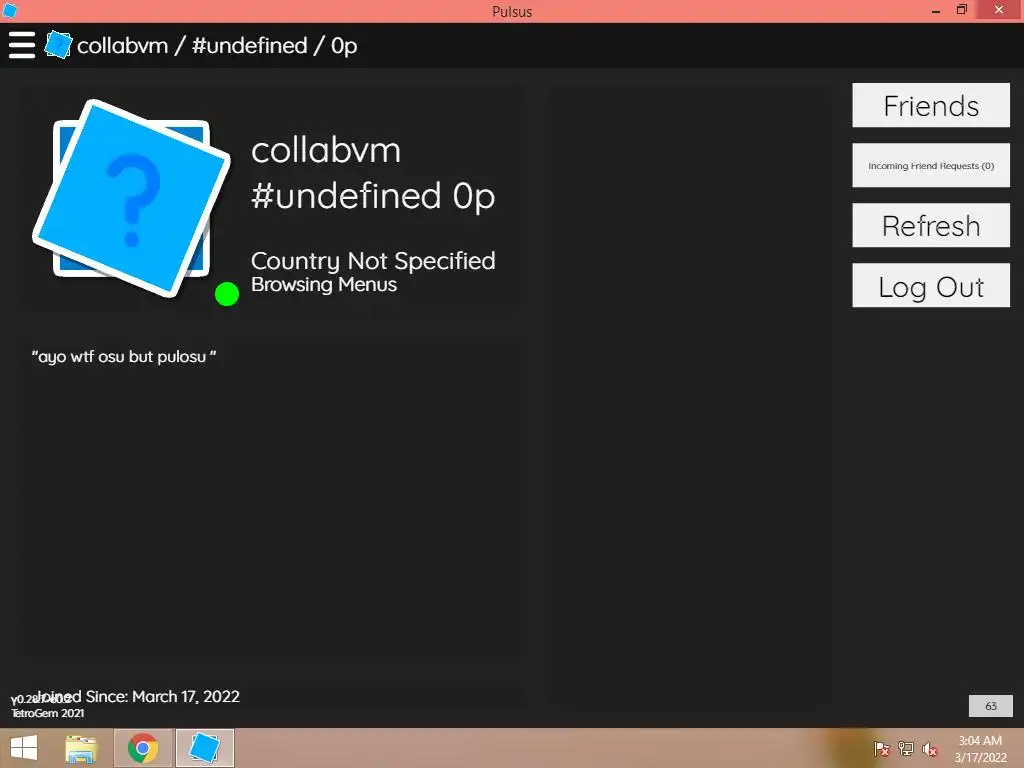Click the green online status dot
This screenshot has height=768, width=1024.
(x=227, y=294)
